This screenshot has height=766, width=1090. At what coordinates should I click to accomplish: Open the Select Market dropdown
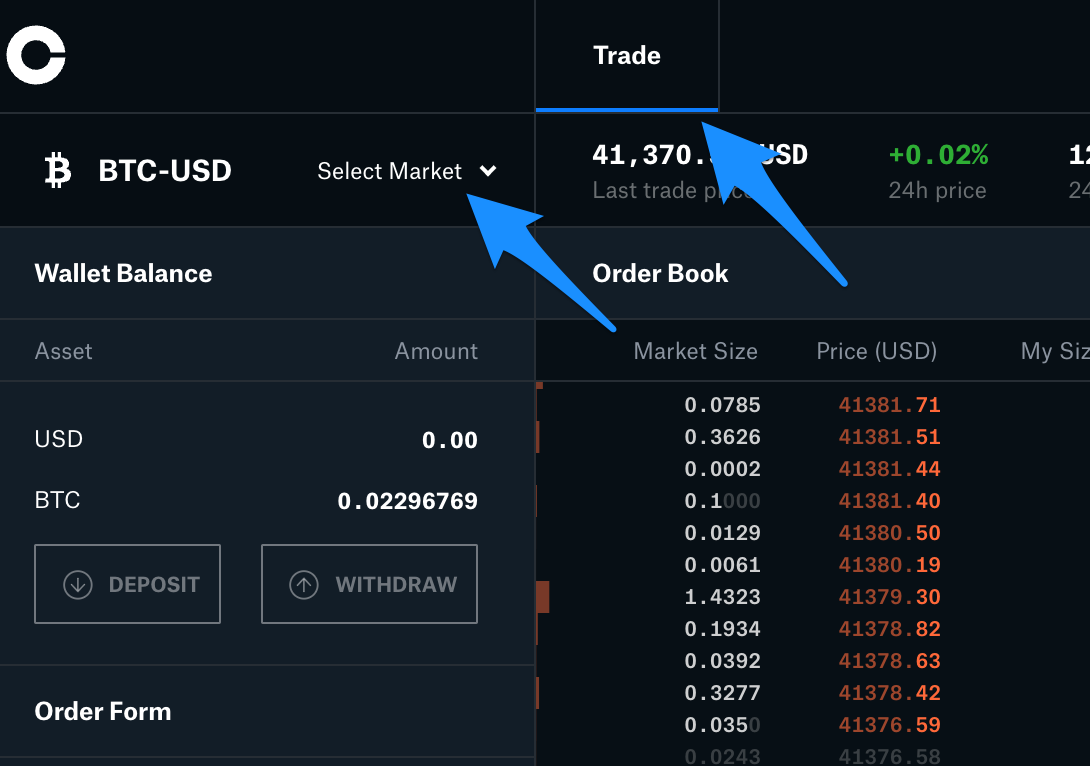[x=390, y=171]
